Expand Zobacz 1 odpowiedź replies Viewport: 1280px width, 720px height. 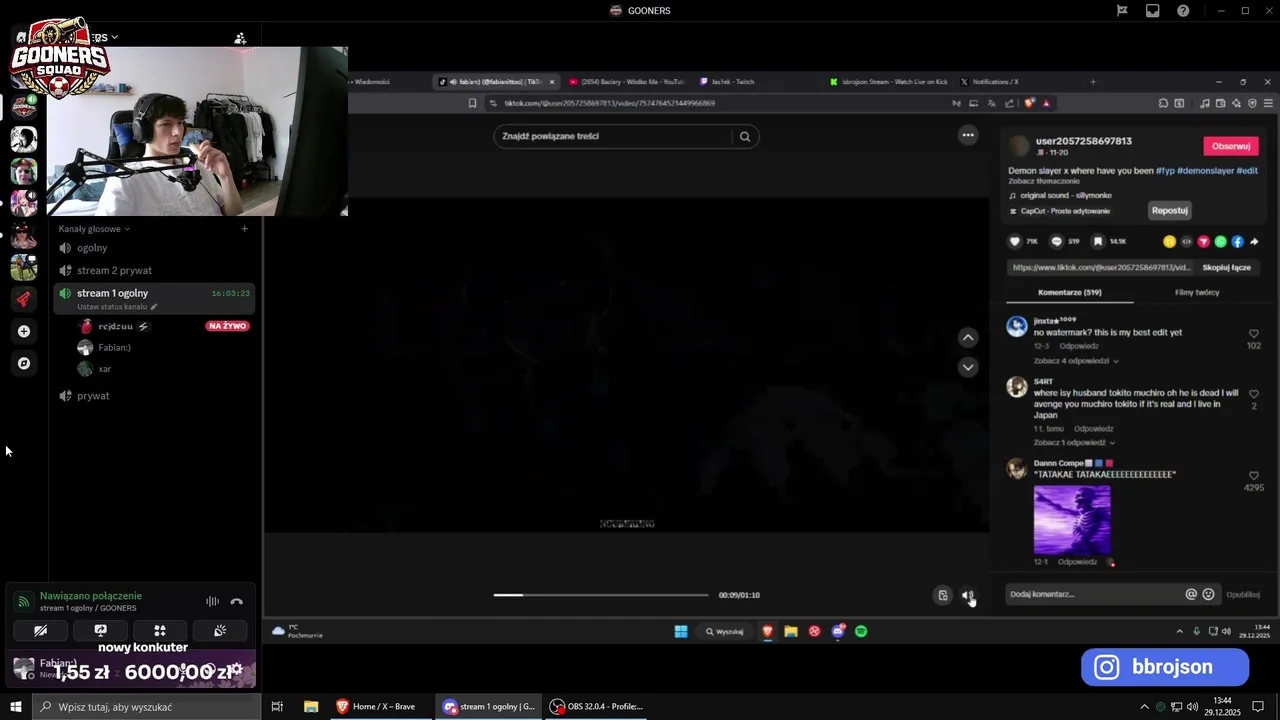point(1074,442)
